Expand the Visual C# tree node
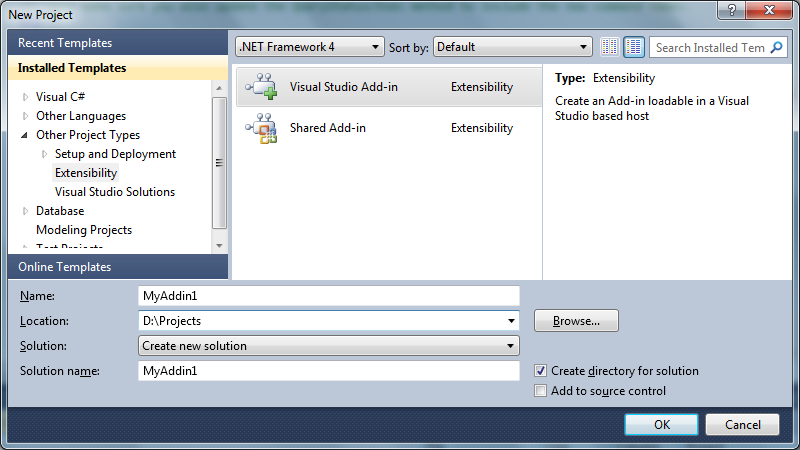This screenshot has height=450, width=800. 26,97
